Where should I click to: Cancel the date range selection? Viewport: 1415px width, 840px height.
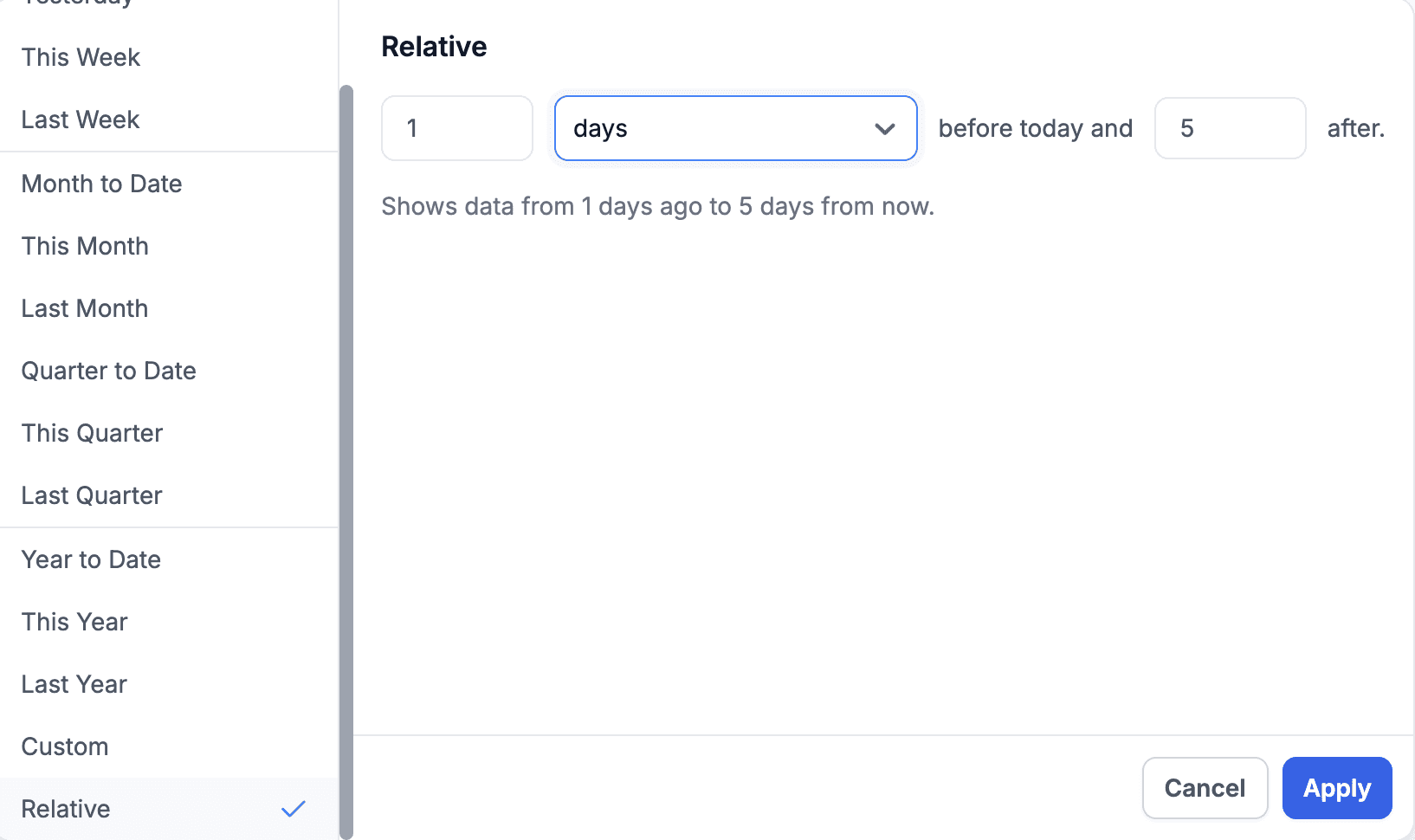1204,788
